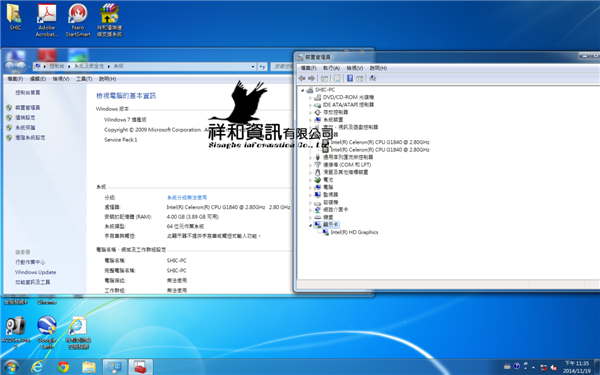Screen dimensions: 600x375
Task: Expand the network adapters node
Action: [310, 210]
